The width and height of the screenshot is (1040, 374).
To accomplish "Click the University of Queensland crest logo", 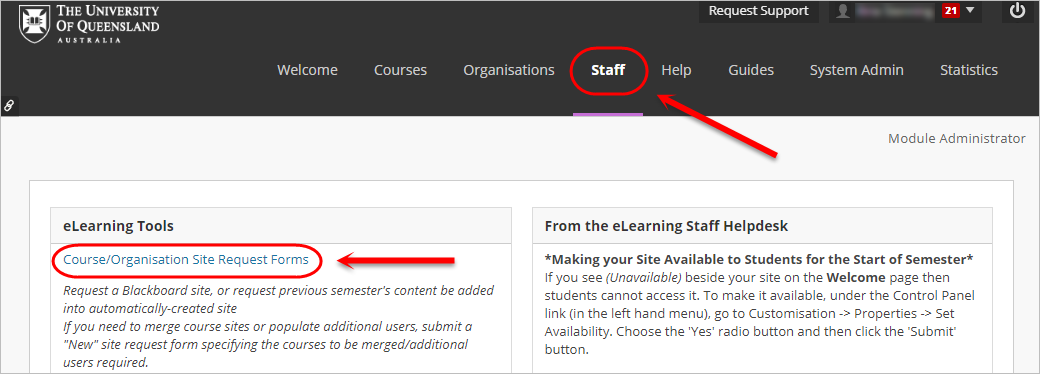I will click(x=33, y=25).
